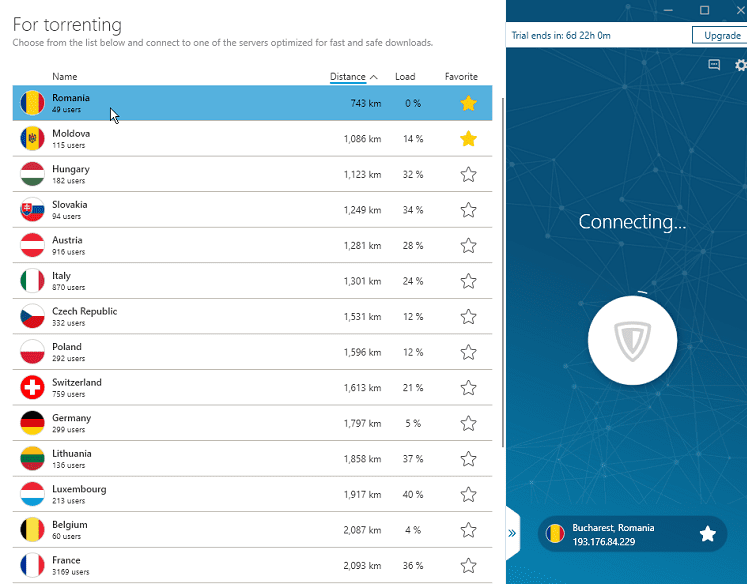Click the Czech Republic flag icon
This screenshot has width=747, height=584.
[32, 316]
